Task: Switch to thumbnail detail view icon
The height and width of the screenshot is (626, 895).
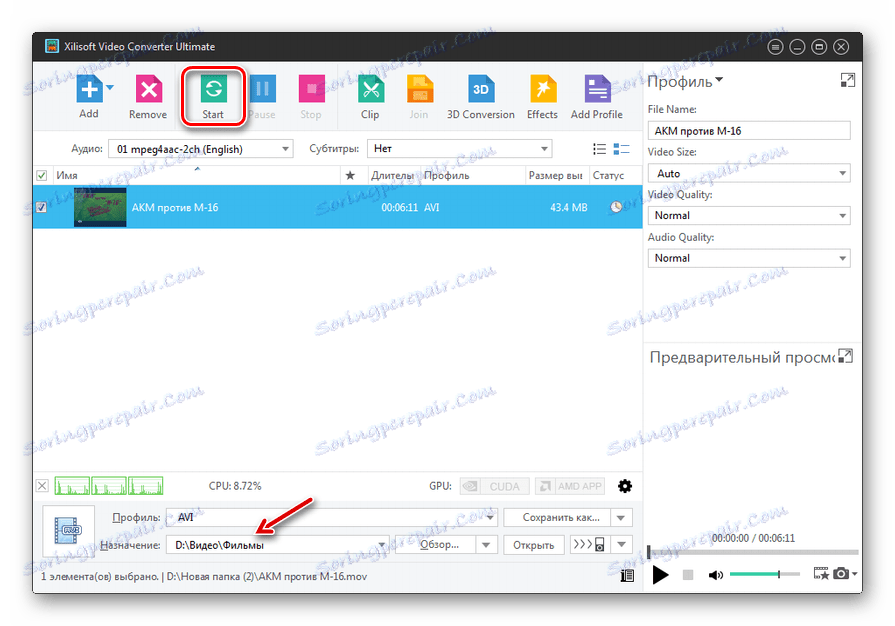Action: point(621,149)
